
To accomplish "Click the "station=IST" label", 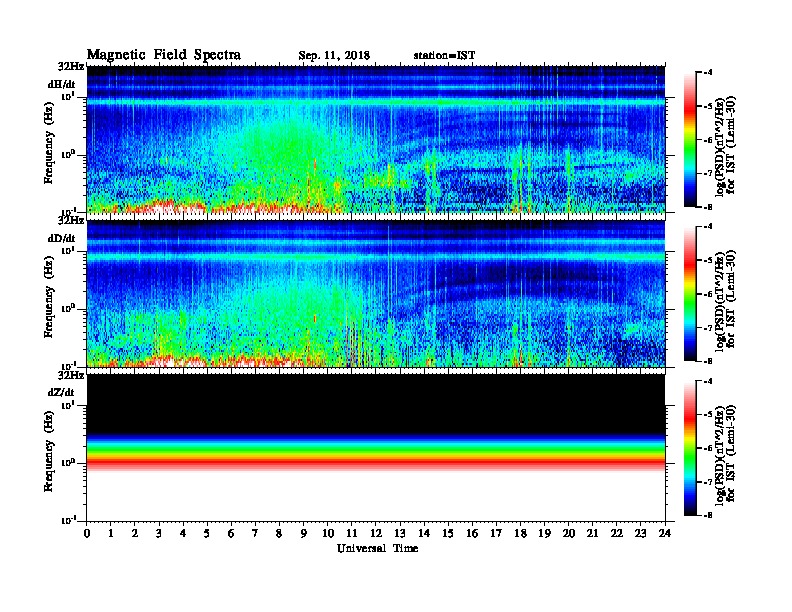I will click(x=444, y=56).
